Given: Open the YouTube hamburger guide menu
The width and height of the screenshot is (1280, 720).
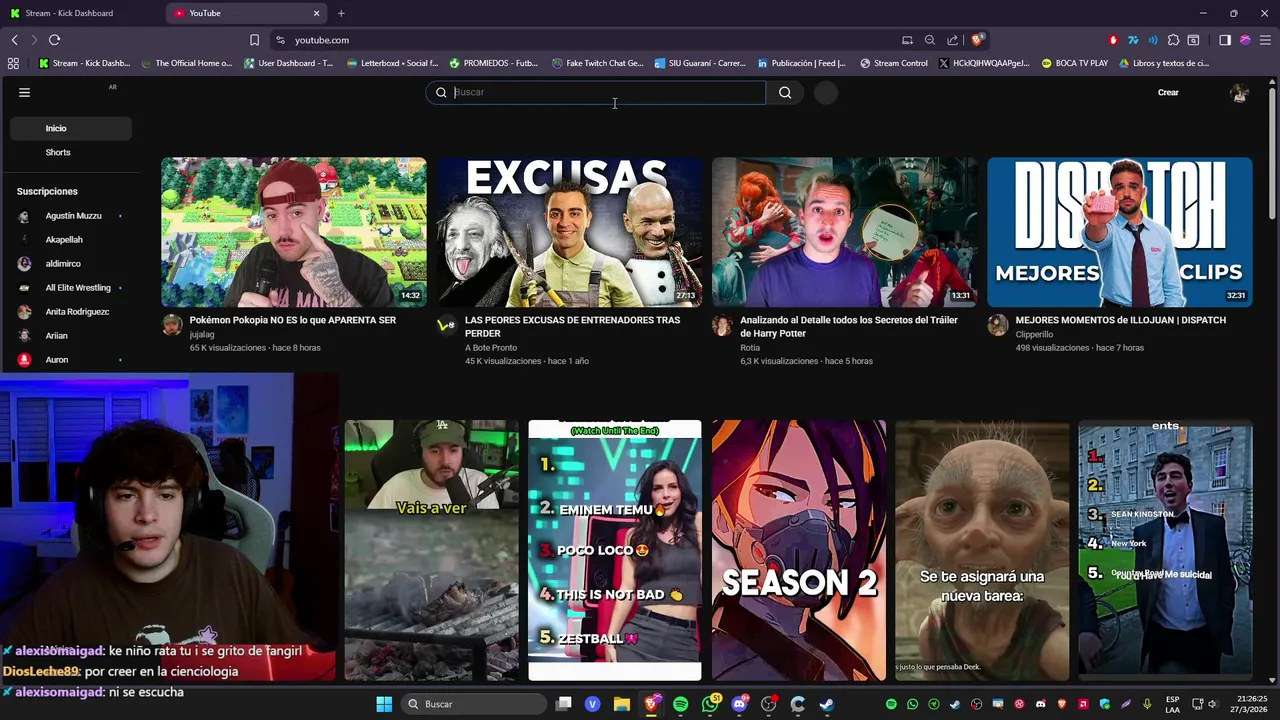Looking at the screenshot, I should 24,92.
